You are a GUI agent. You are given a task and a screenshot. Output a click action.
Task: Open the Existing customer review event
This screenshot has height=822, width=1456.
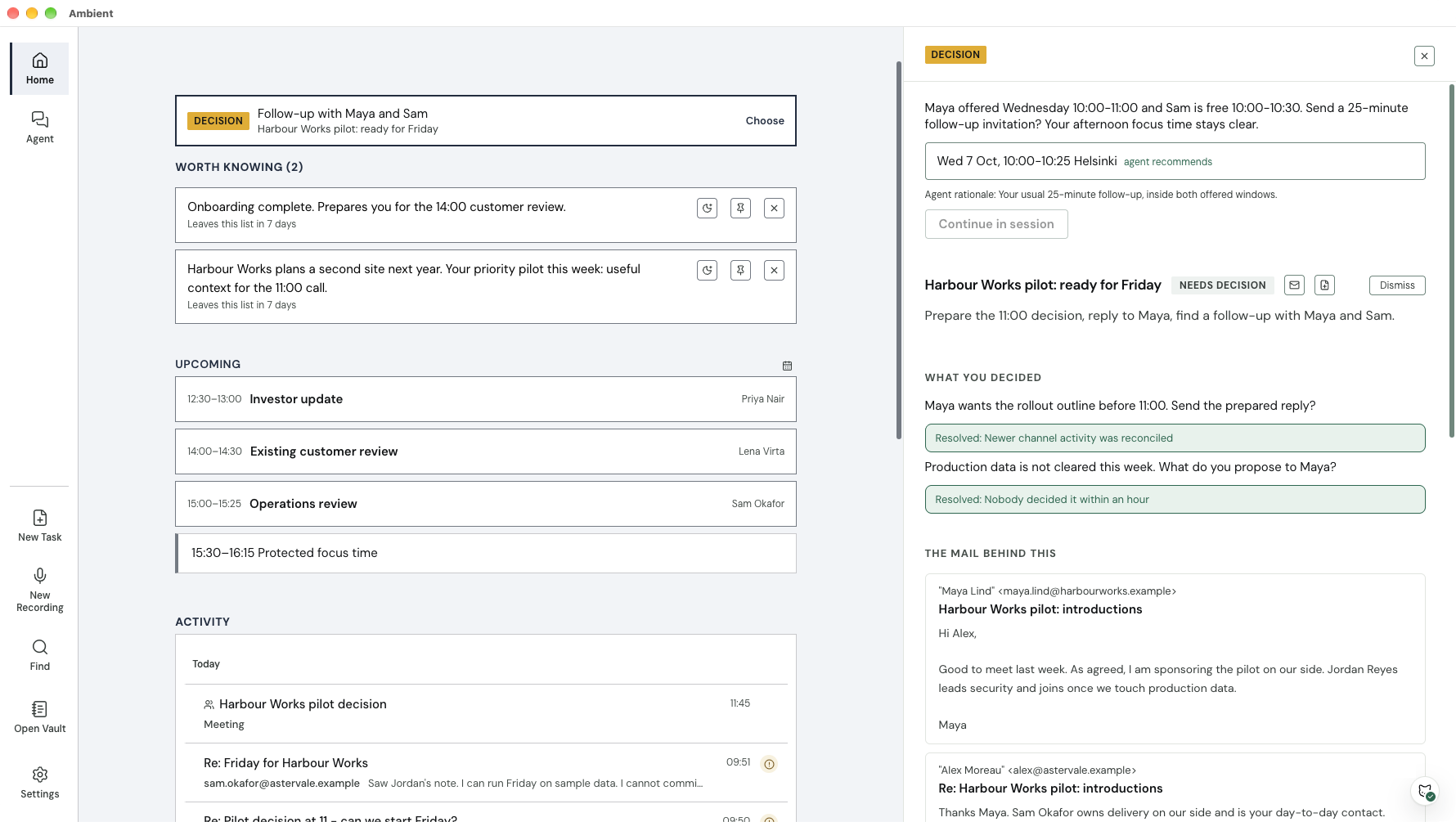(486, 451)
